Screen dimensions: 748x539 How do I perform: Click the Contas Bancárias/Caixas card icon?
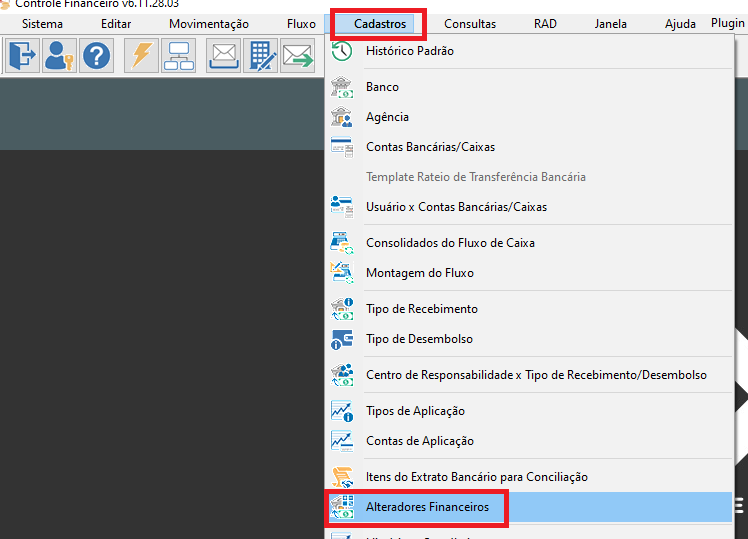coord(342,147)
